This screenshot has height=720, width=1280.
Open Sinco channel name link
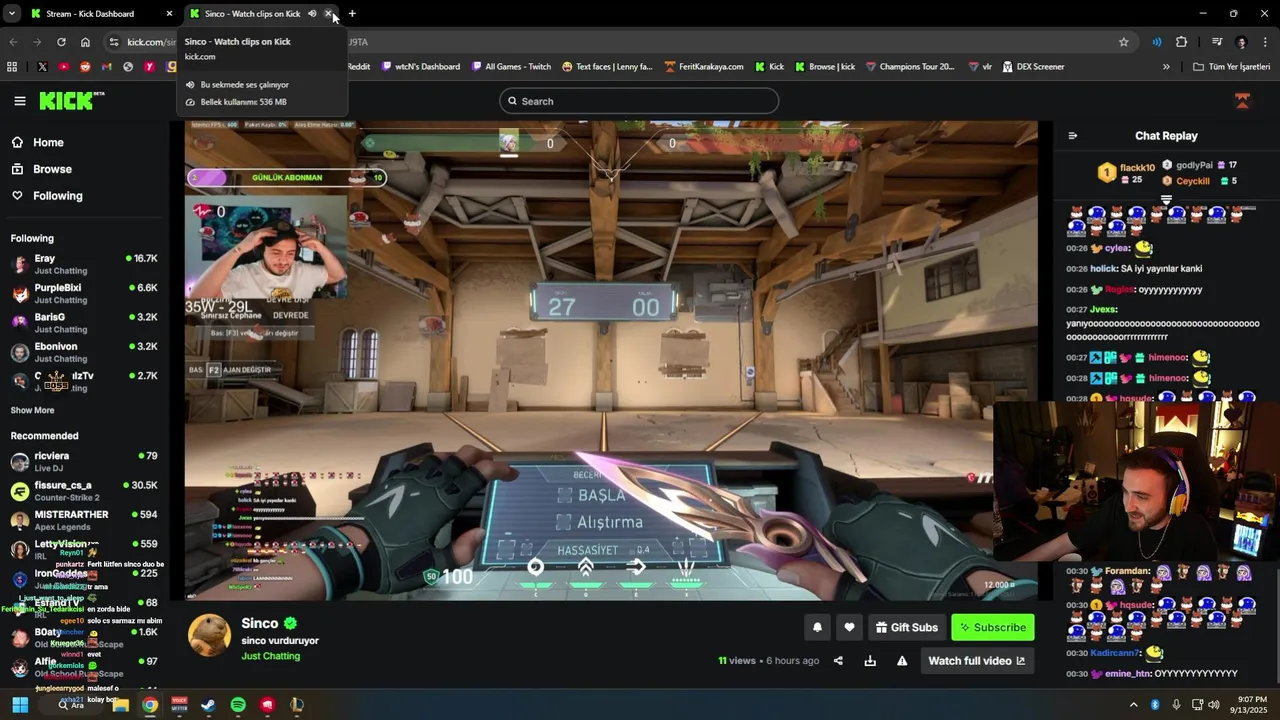coord(259,623)
